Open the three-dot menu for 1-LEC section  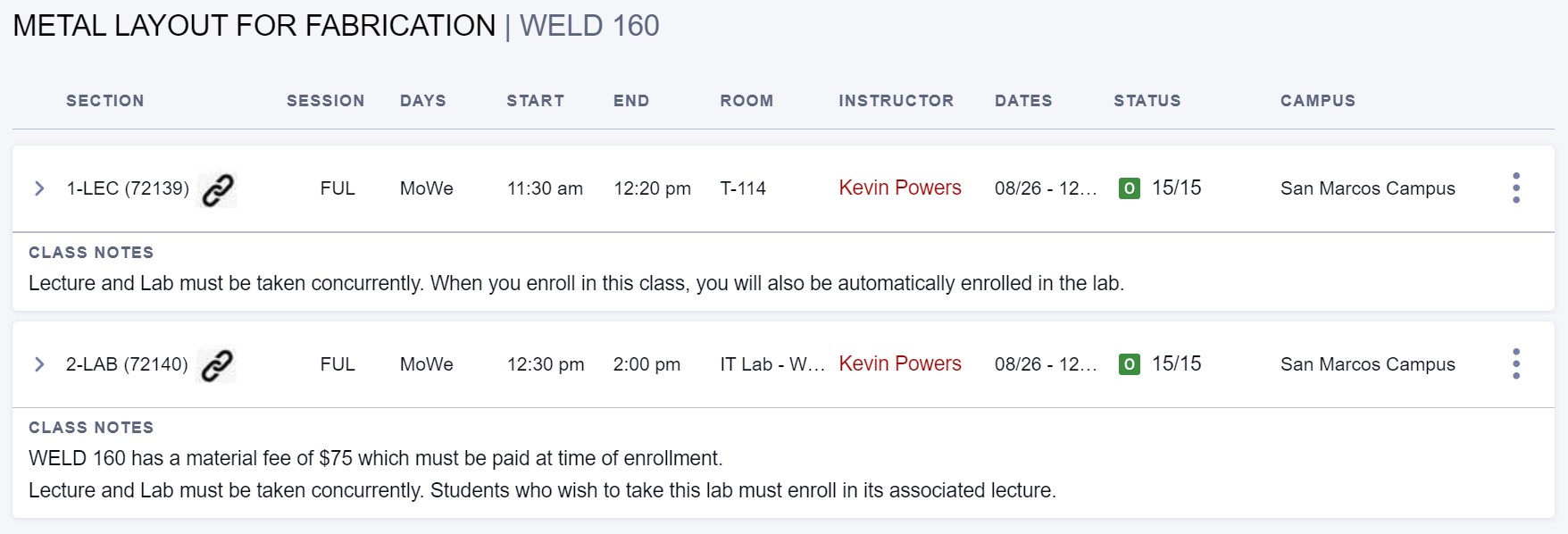coord(1515,188)
